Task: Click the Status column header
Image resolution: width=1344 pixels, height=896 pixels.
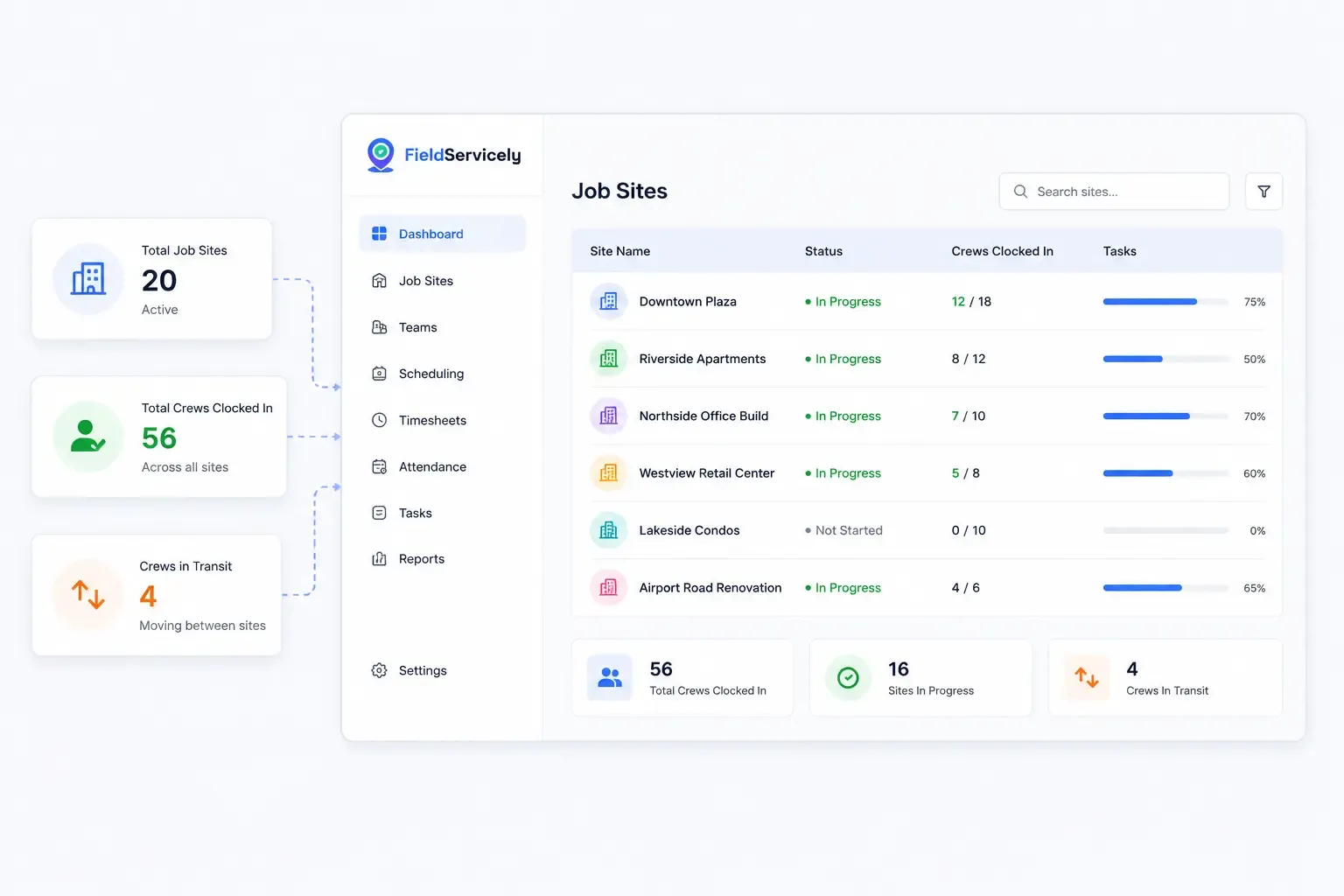Action: pyautogui.click(x=823, y=251)
